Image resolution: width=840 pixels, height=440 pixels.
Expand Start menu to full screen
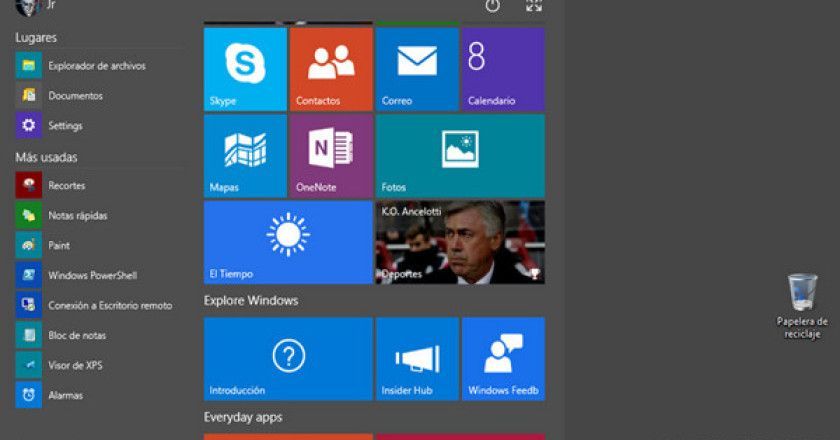(x=534, y=5)
